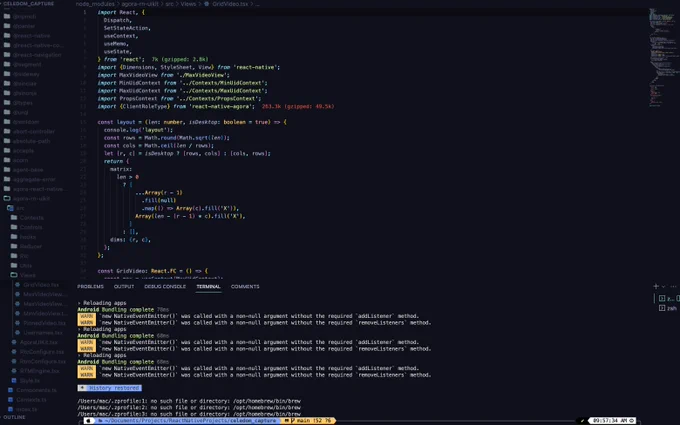Open RtcConfigure.tsx in the explorer

pyautogui.click(x=42, y=352)
